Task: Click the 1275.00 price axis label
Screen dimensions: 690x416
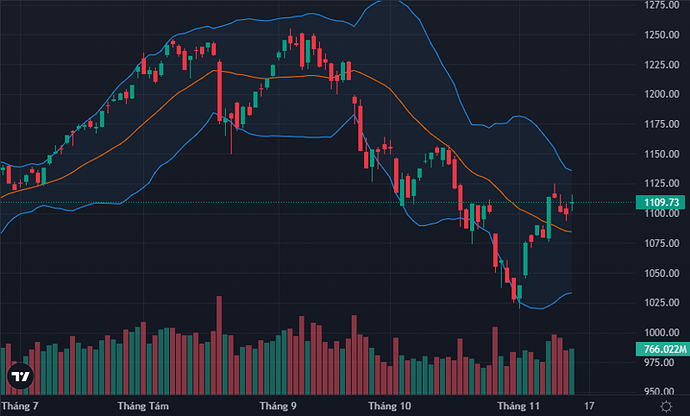Action: [663, 5]
